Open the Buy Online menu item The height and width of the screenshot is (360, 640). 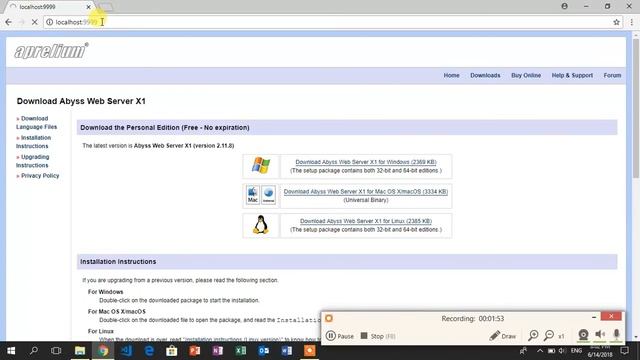526,76
